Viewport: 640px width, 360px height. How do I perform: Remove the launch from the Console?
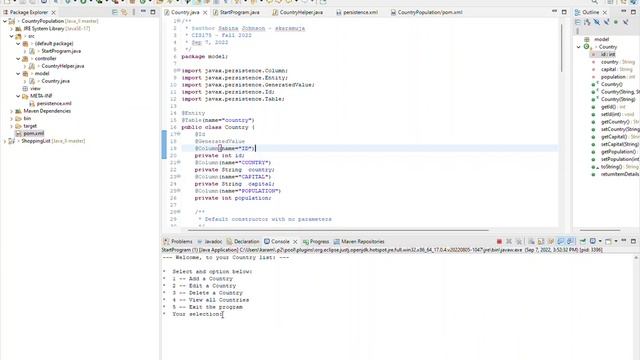[x=509, y=242]
